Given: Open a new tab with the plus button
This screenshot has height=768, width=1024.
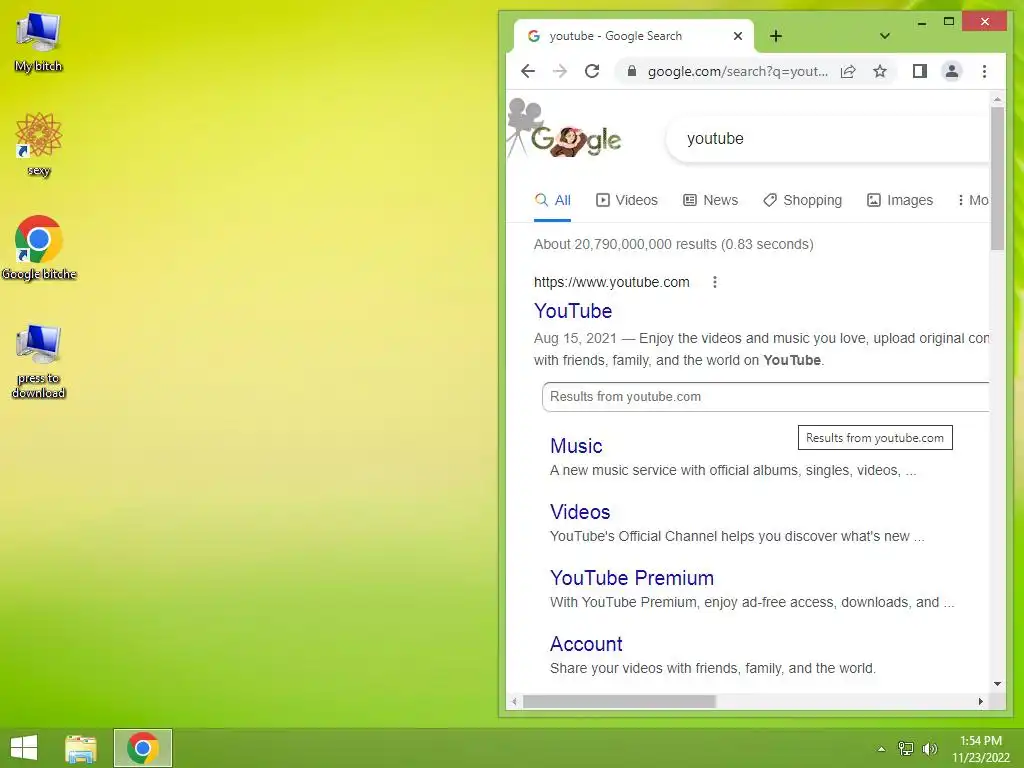Looking at the screenshot, I should (x=776, y=36).
